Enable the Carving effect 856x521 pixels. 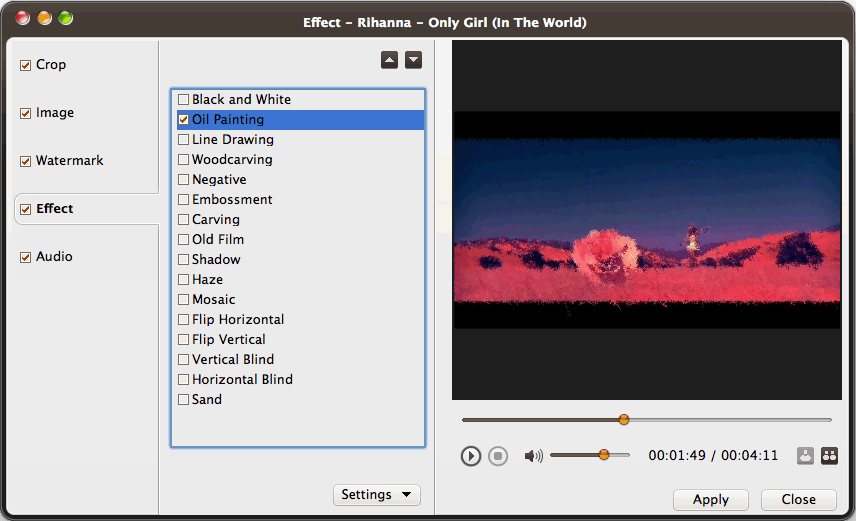click(183, 220)
